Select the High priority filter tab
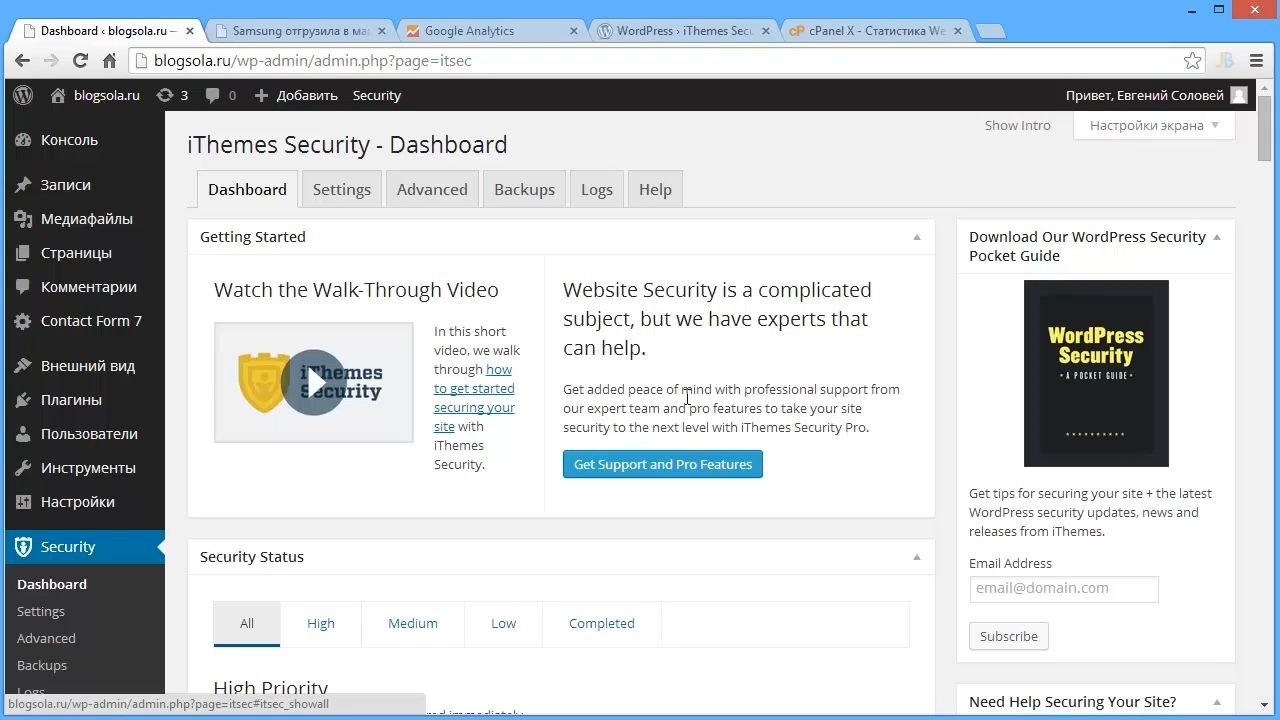 (x=321, y=623)
